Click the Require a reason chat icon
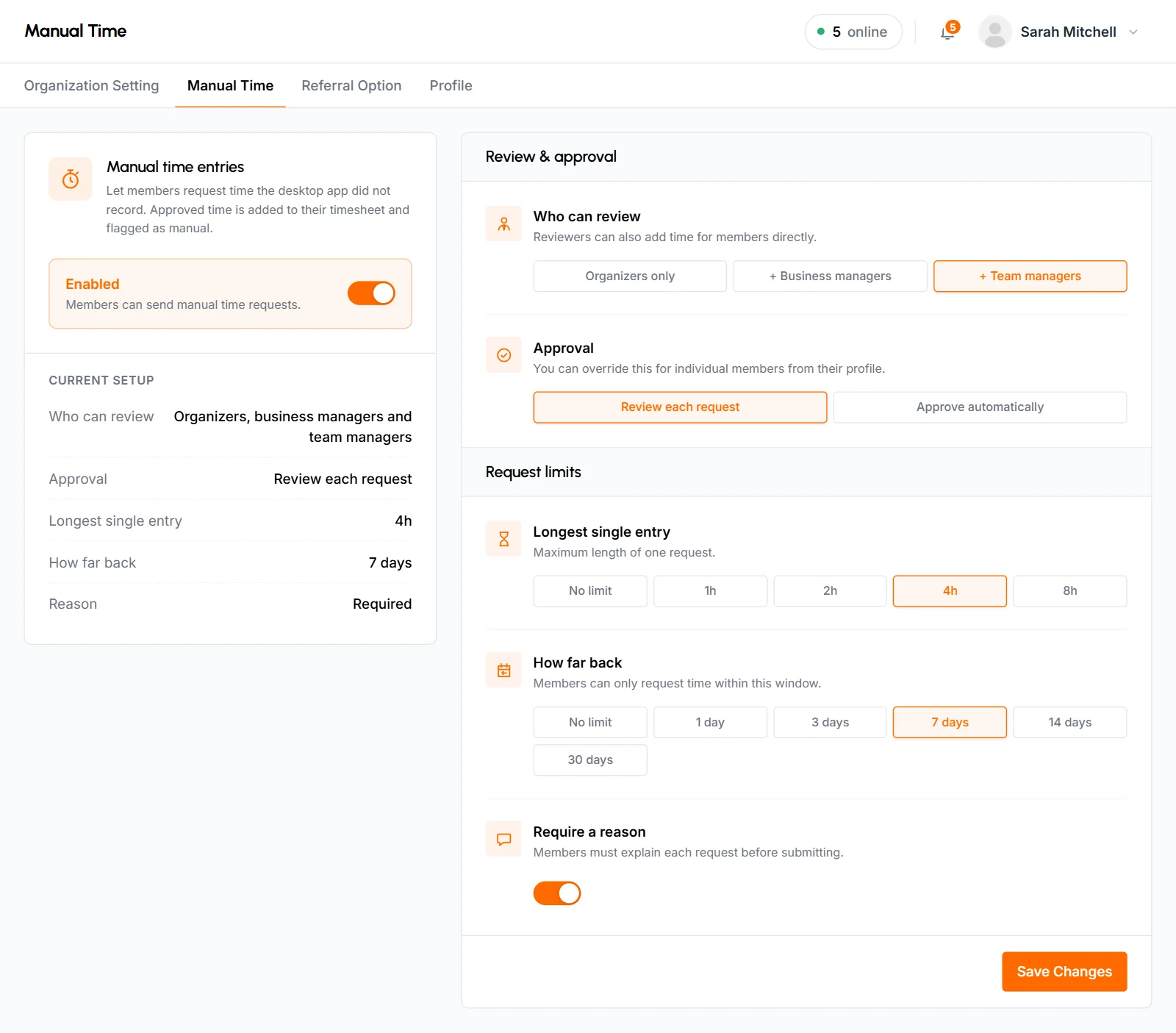The width and height of the screenshot is (1176, 1033). click(503, 839)
